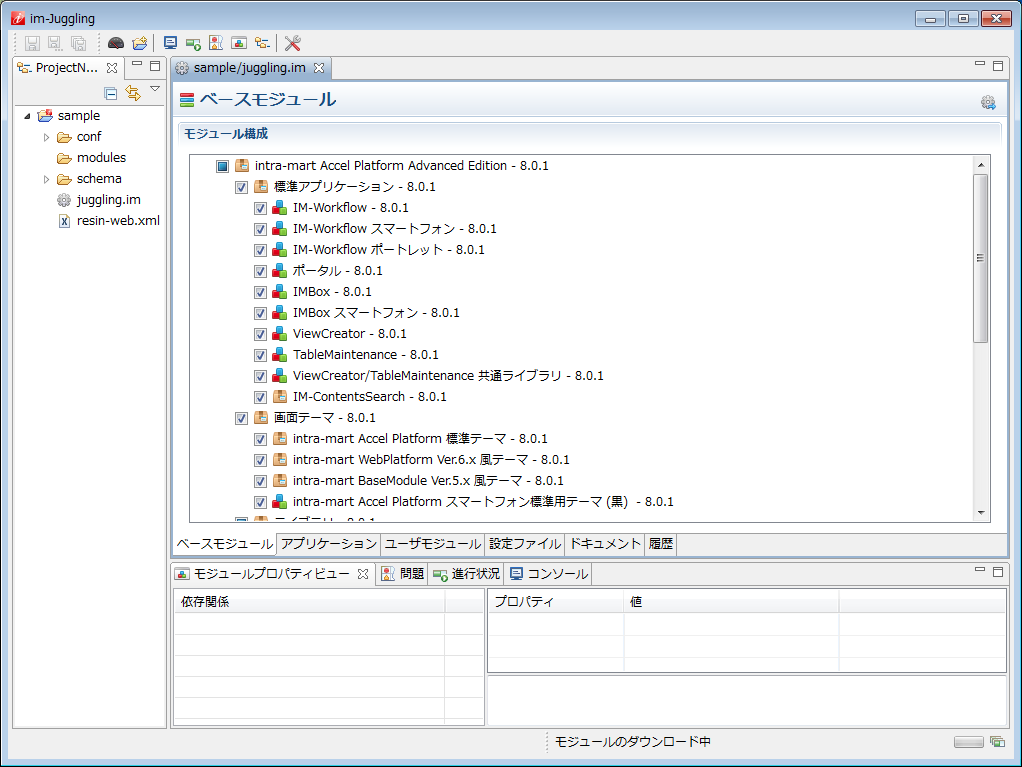The width and height of the screenshot is (1022, 767).
Task: Click the new project folder icon
Action: tap(139, 43)
